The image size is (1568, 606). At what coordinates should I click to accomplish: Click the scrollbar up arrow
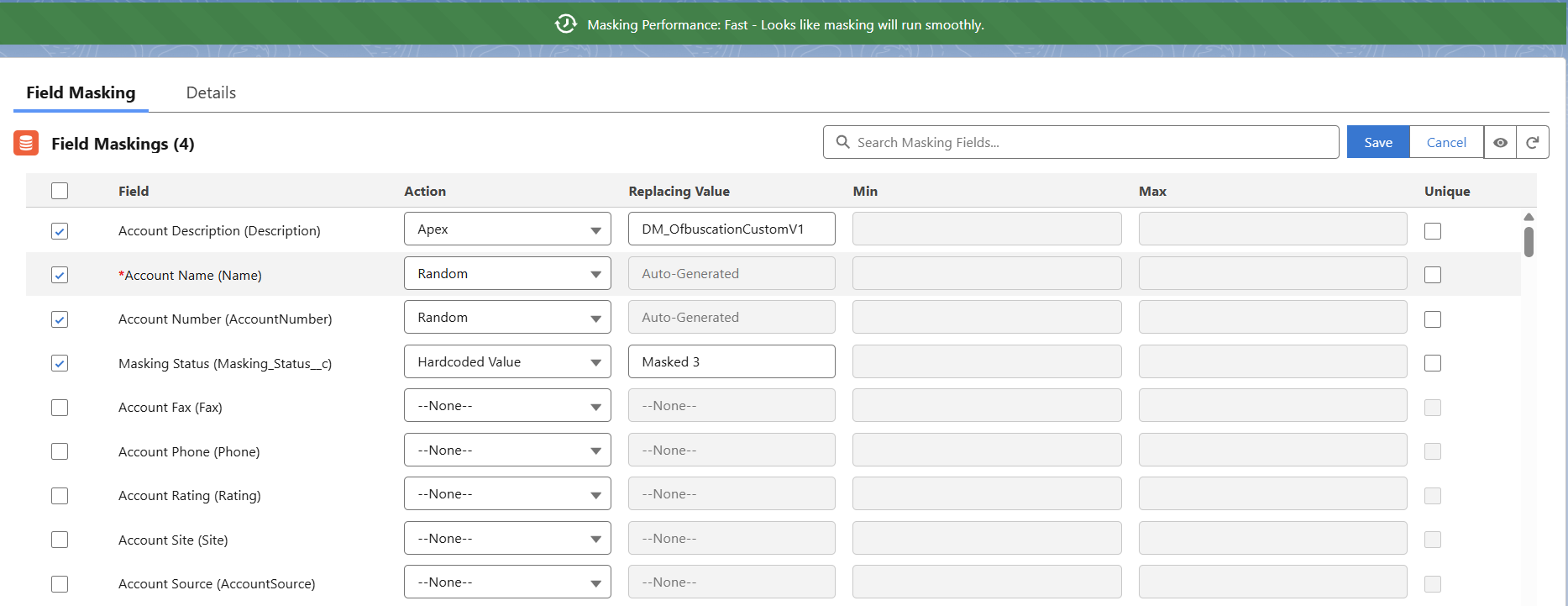tap(1529, 217)
